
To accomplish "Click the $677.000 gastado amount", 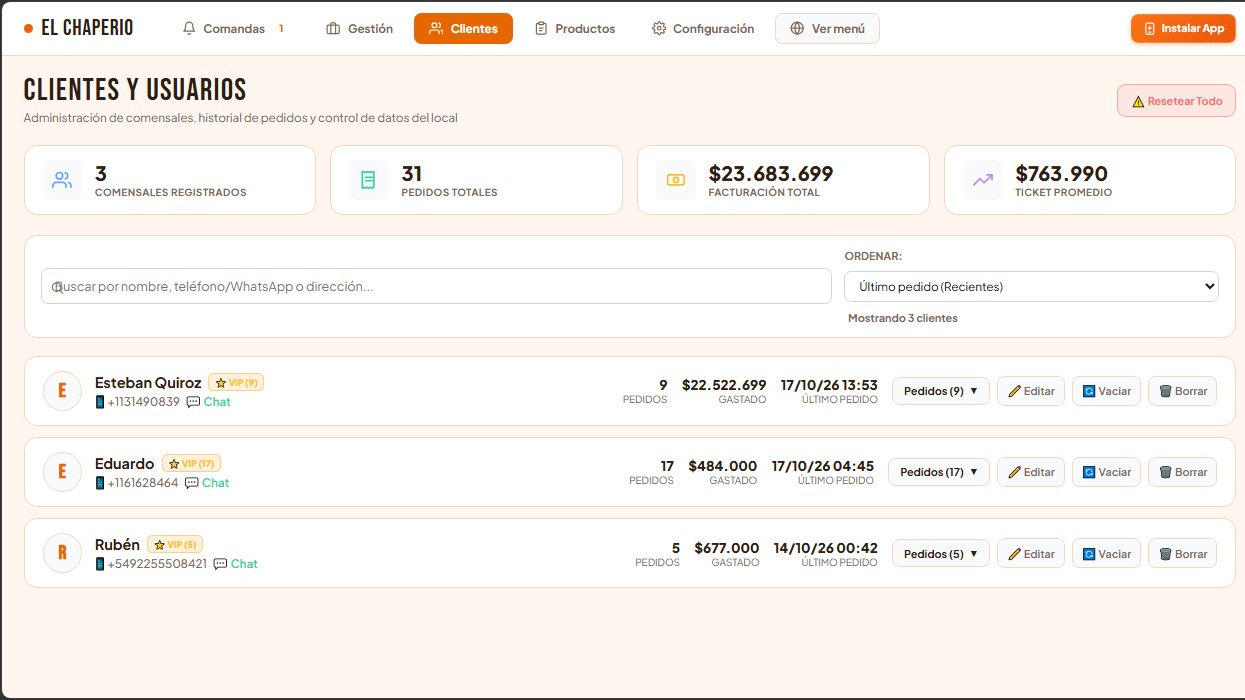I will point(727,548).
